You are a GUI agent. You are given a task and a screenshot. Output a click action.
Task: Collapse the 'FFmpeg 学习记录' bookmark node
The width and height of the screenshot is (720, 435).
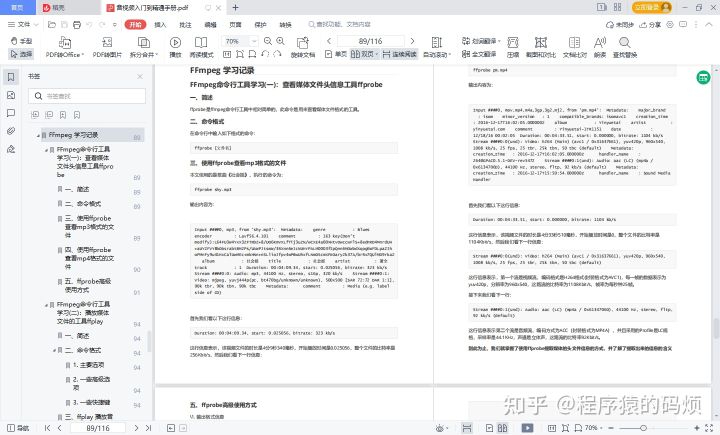tap(39, 136)
